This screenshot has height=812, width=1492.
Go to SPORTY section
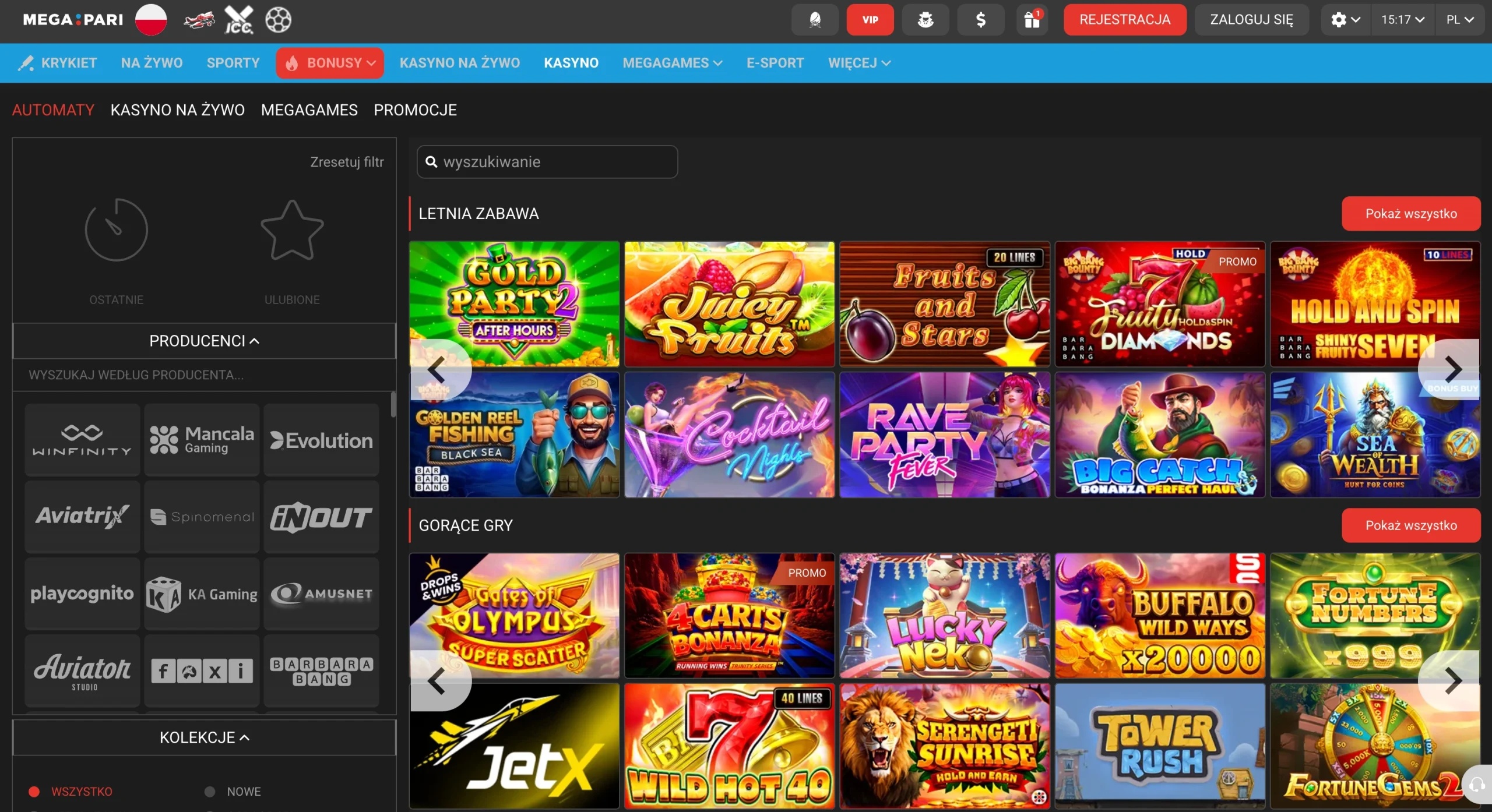(x=233, y=63)
